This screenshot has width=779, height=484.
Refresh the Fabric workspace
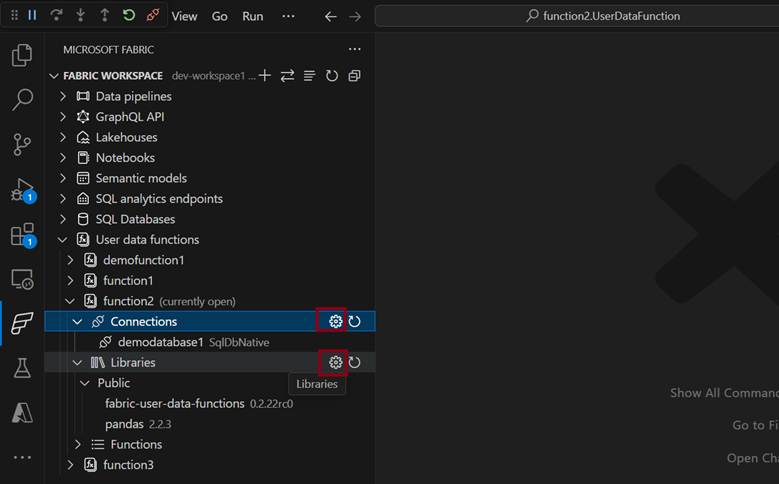point(331,76)
